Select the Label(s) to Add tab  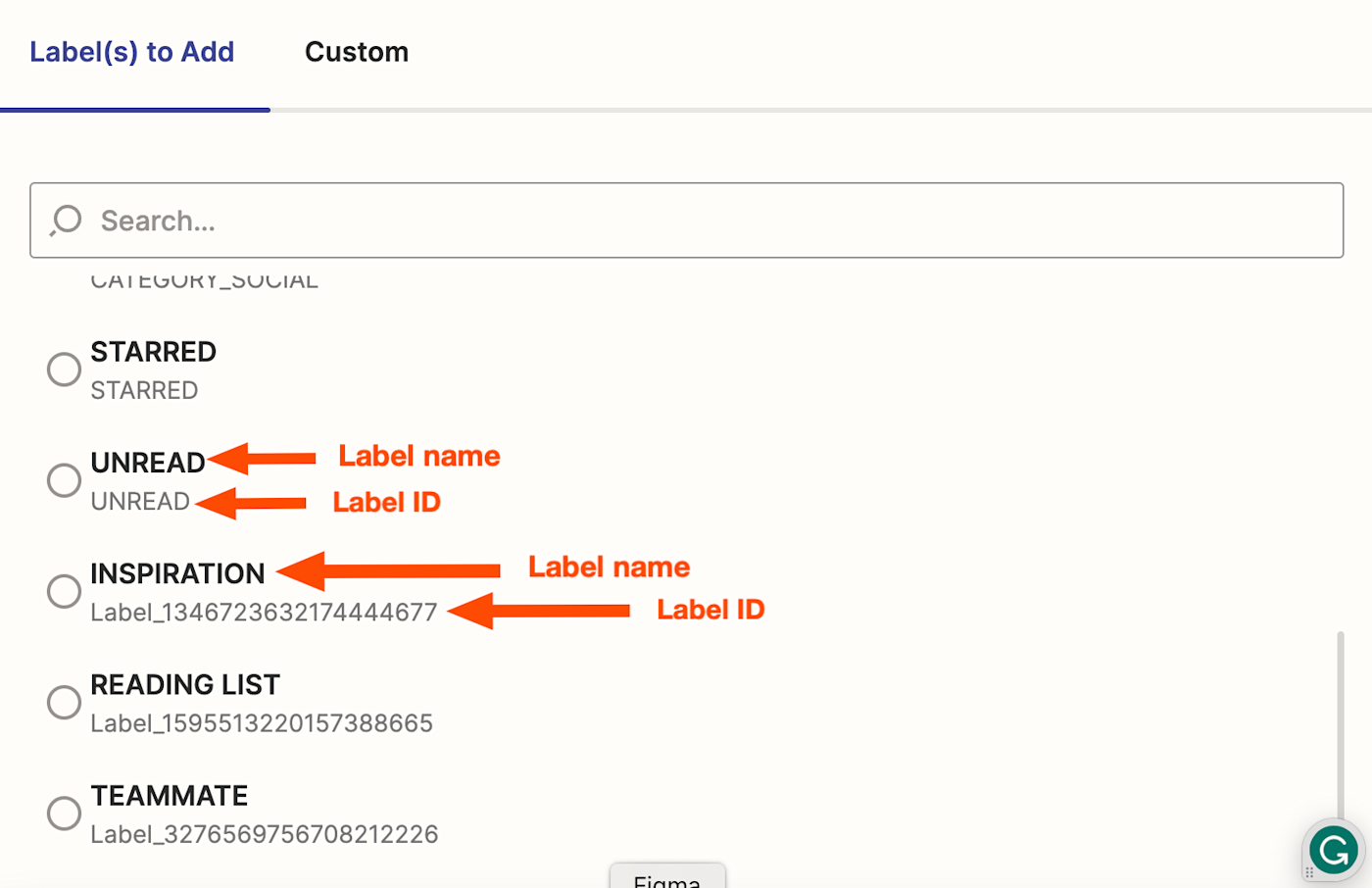[132, 52]
